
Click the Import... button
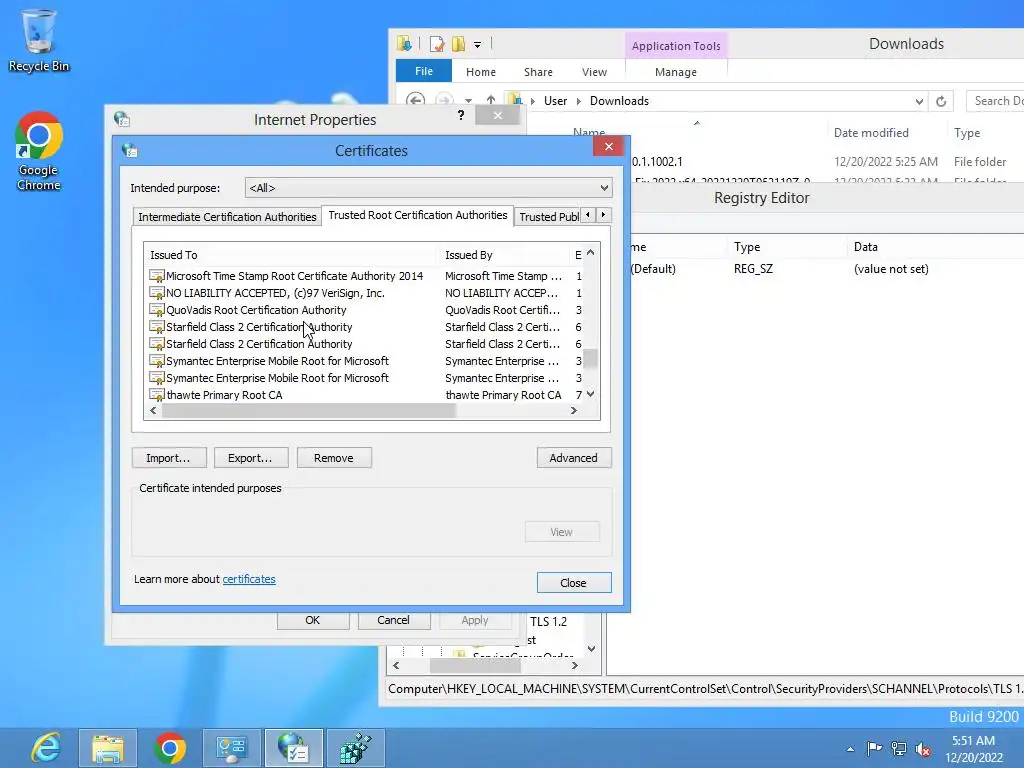point(168,458)
